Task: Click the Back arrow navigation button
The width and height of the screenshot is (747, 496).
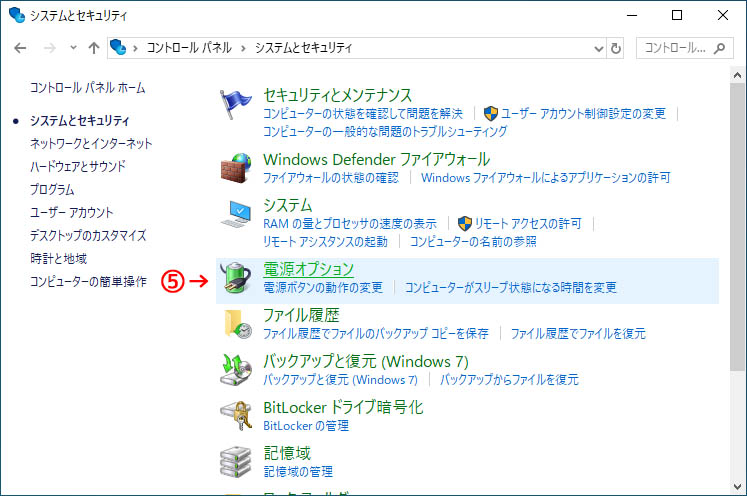Action: pyautogui.click(x=20, y=48)
